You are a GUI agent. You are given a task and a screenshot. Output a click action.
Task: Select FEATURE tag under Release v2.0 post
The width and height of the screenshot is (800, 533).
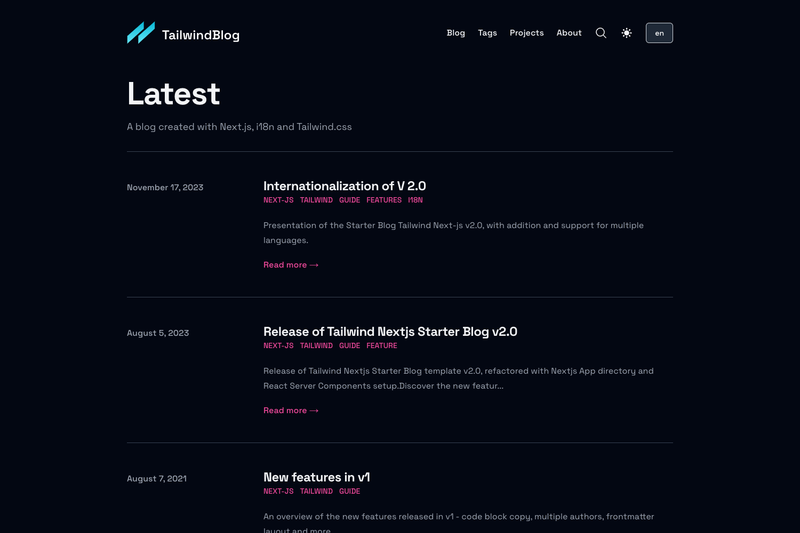click(x=382, y=346)
